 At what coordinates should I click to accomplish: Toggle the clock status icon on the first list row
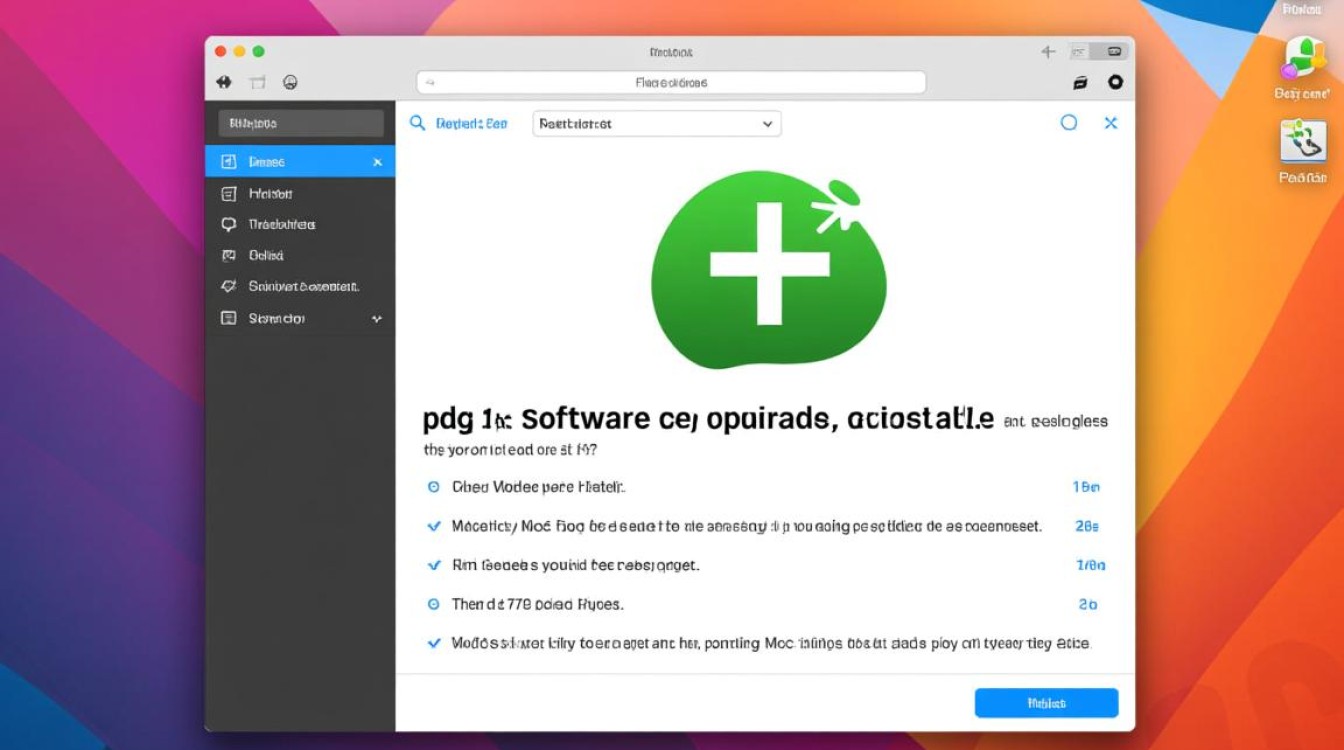point(434,486)
